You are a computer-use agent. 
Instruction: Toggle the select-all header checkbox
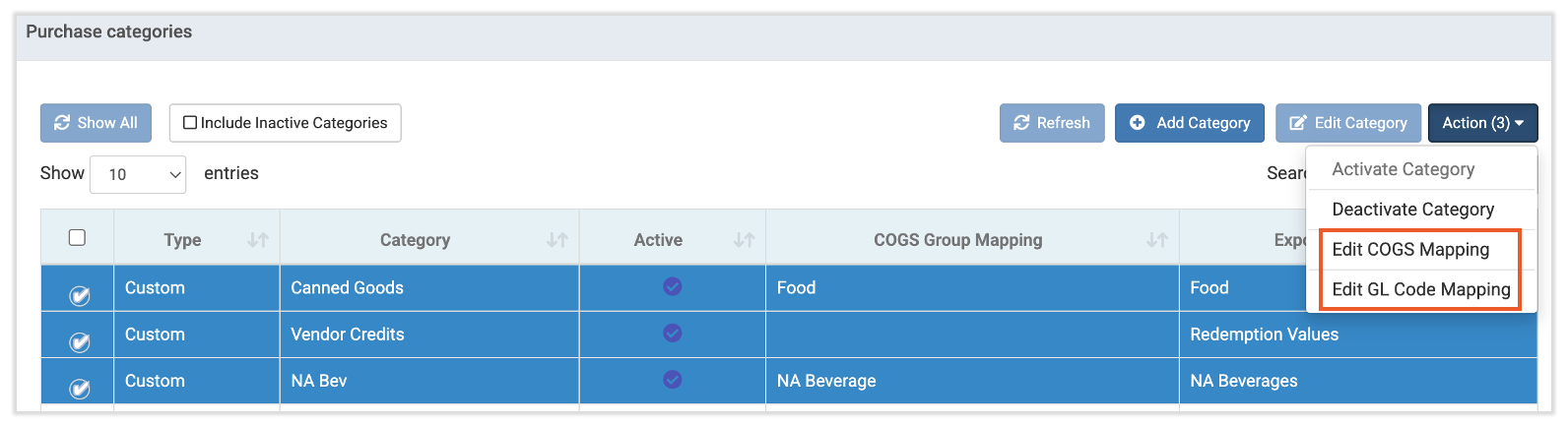(x=77, y=238)
